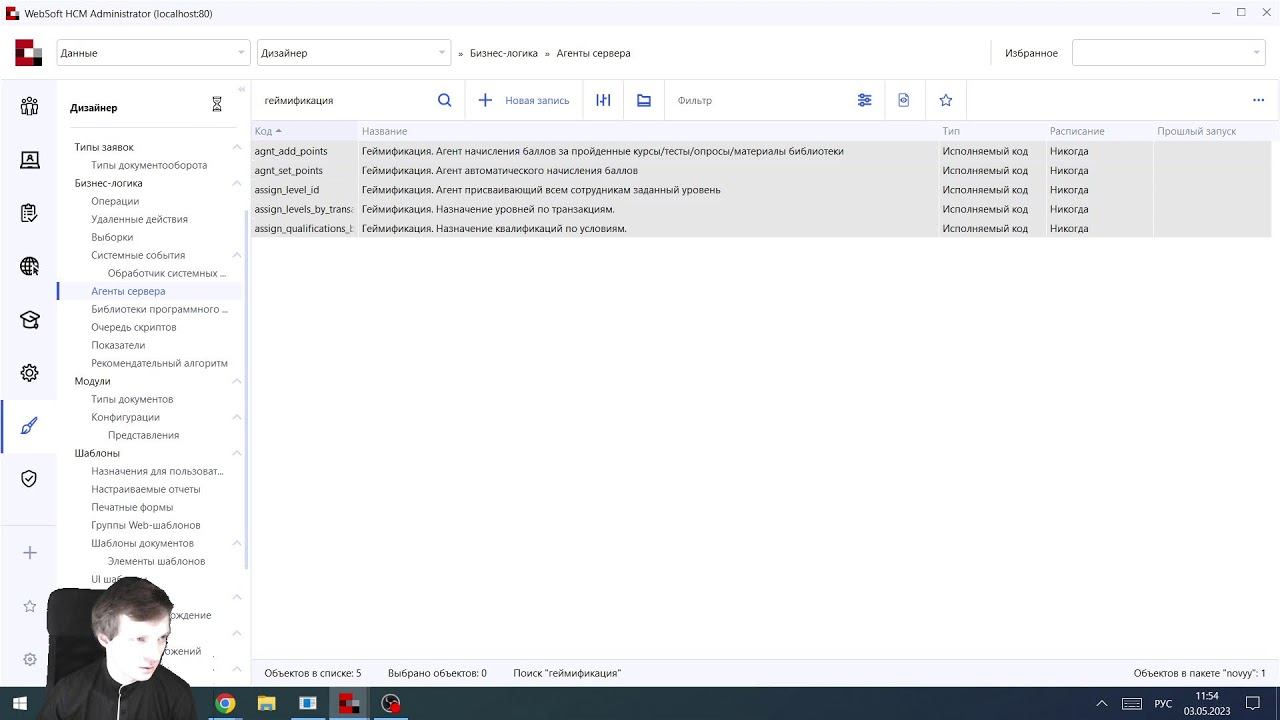Viewport: 1280px width, 720px height.
Task: Open the person card sidebar icon
Action: click(x=29, y=160)
